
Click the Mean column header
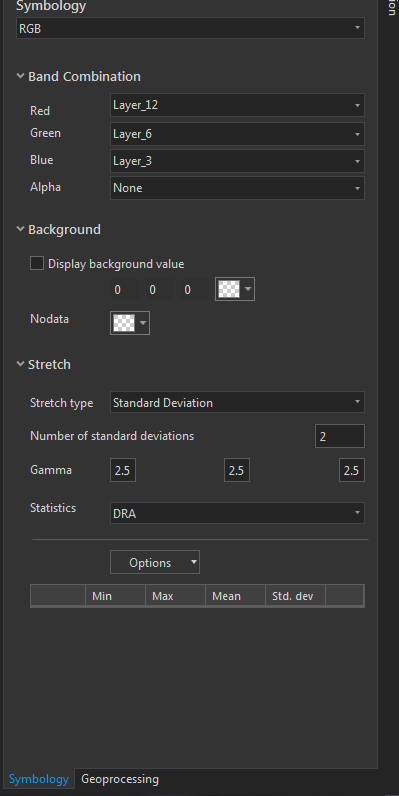pyautogui.click(x=235, y=596)
